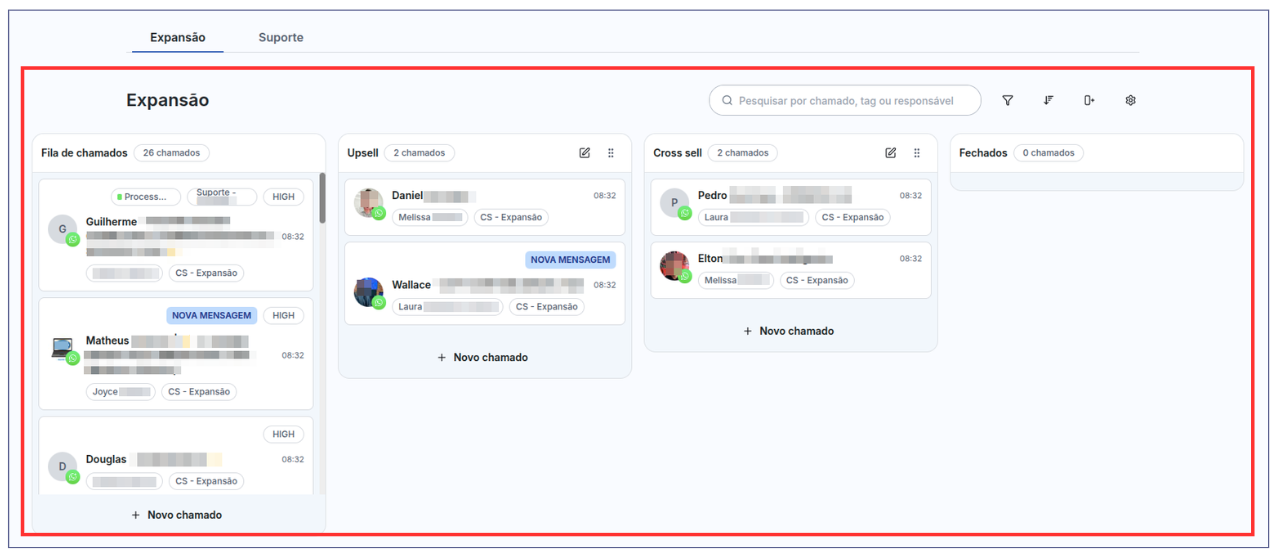Click the sort order icon
The height and width of the screenshot is (557, 1279).
coord(1048,100)
